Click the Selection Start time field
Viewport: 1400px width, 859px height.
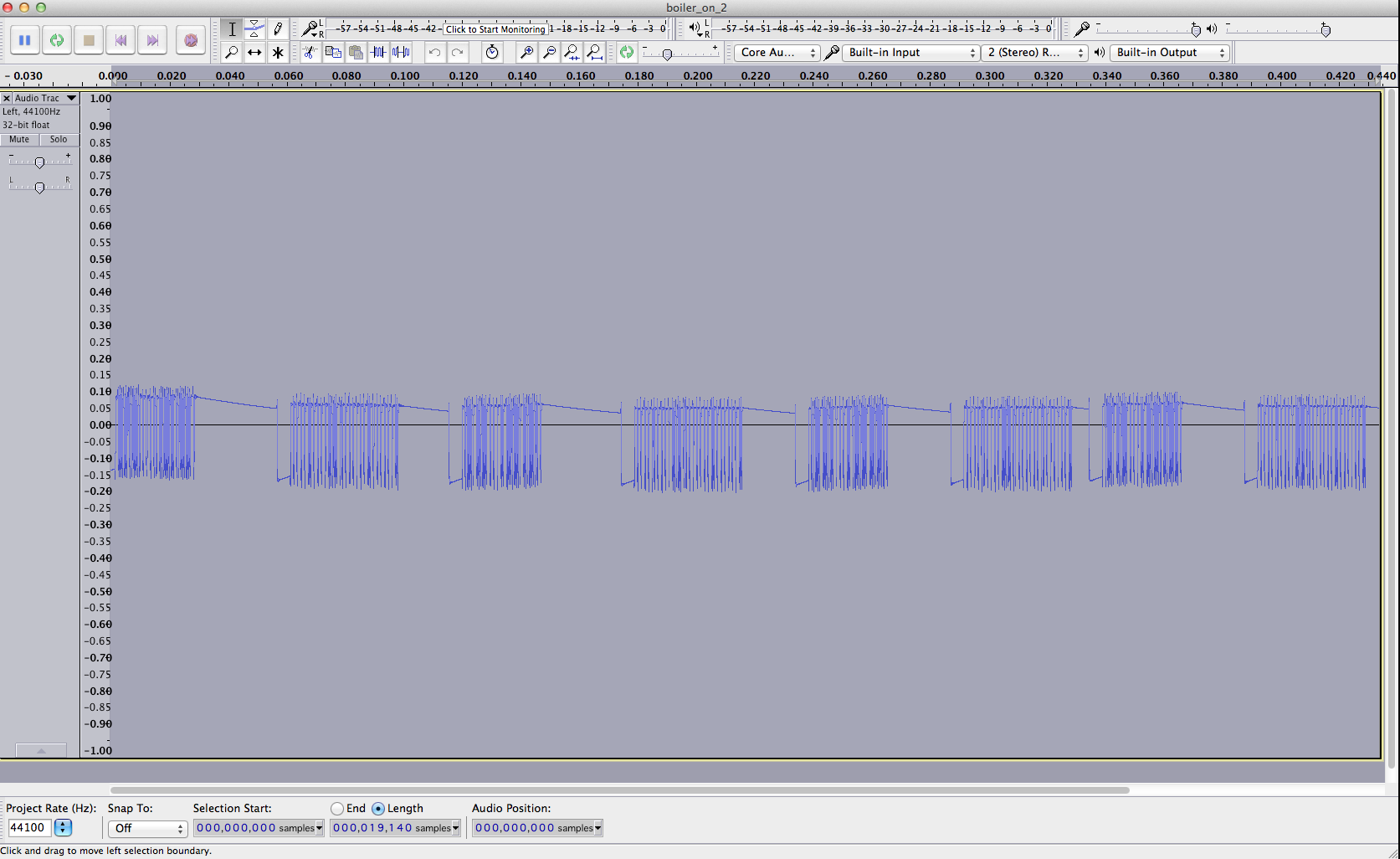pyautogui.click(x=258, y=828)
